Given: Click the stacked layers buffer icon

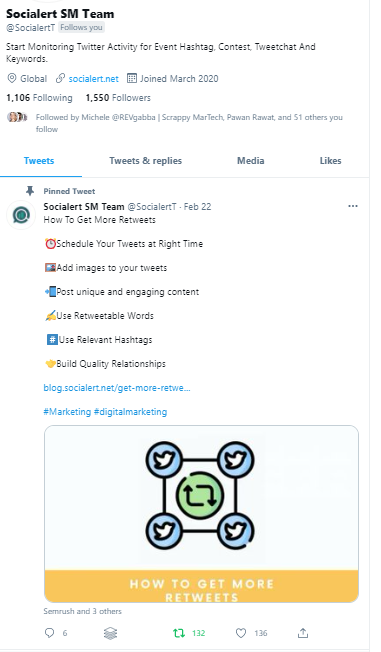Looking at the screenshot, I should pos(110,633).
